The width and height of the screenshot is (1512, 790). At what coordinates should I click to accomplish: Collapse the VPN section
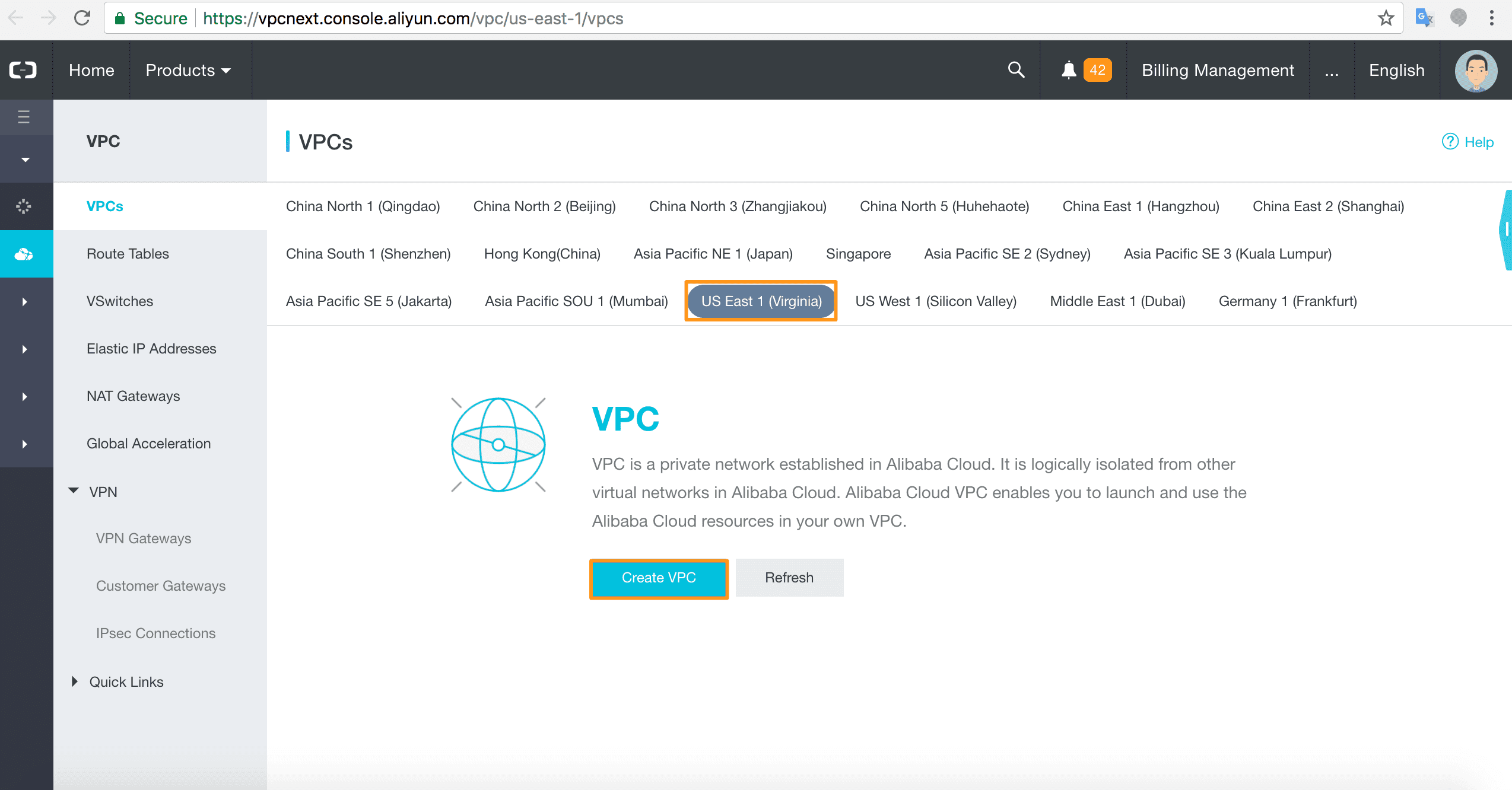coord(74,491)
